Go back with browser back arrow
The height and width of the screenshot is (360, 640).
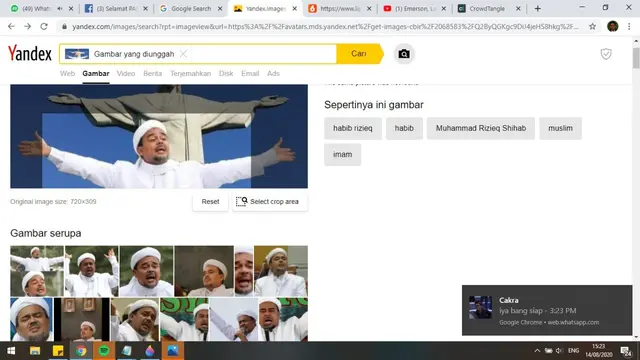pyautogui.click(x=11, y=27)
